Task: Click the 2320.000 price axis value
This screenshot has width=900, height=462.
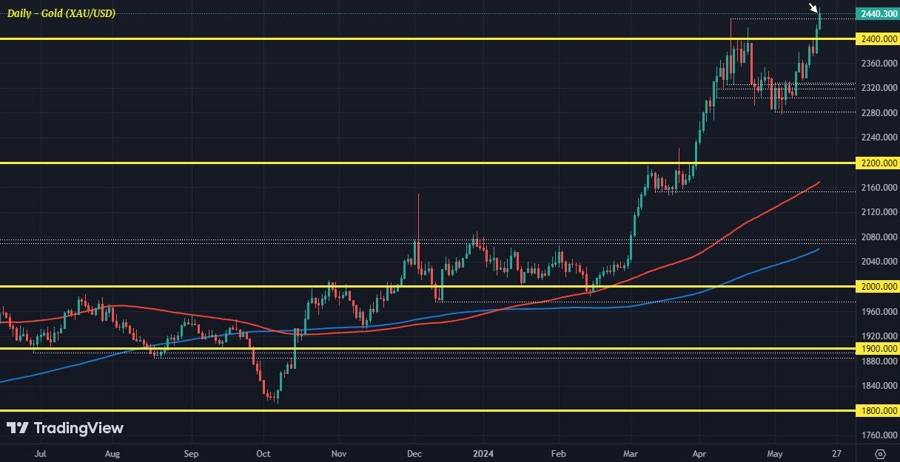Action: [x=878, y=88]
